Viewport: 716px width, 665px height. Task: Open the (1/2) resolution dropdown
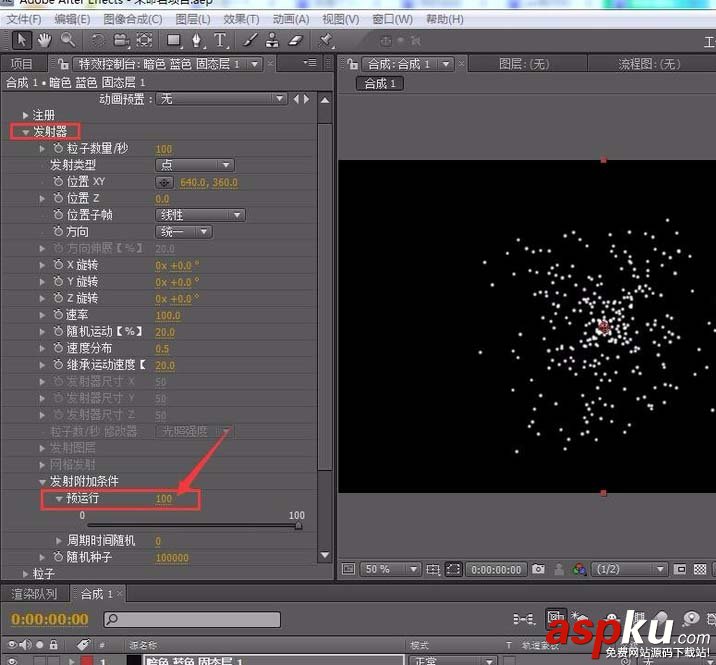(629, 569)
